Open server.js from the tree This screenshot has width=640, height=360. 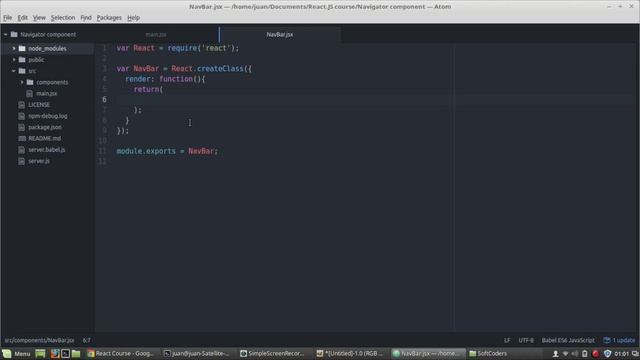coord(39,161)
